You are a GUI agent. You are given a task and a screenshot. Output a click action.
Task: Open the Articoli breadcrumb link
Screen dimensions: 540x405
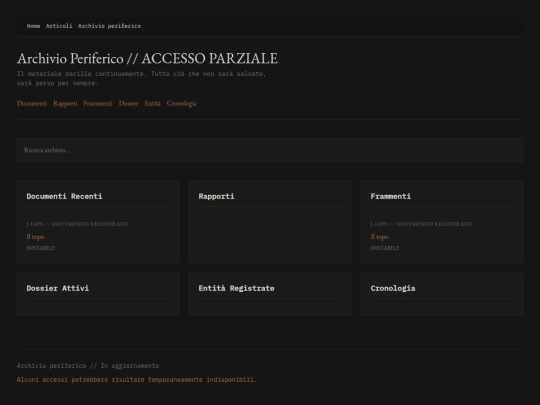(x=59, y=26)
